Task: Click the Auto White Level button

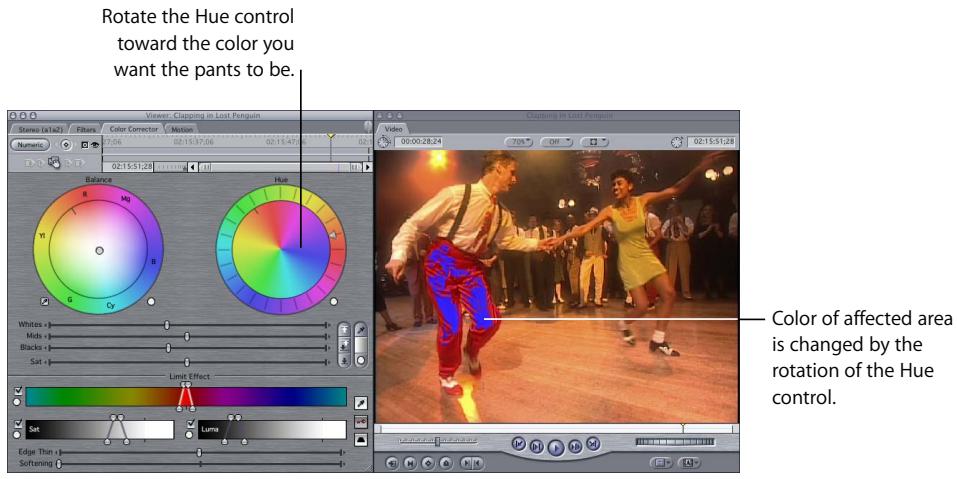Action: (x=344, y=330)
